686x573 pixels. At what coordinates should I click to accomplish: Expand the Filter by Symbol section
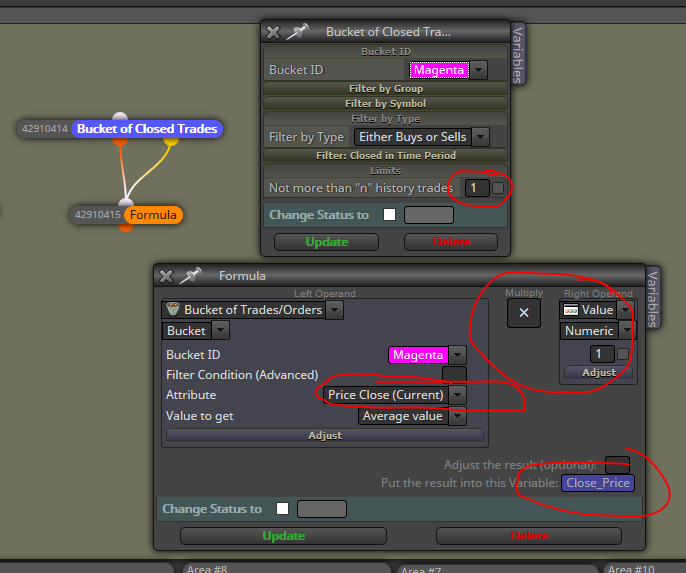tap(385, 104)
